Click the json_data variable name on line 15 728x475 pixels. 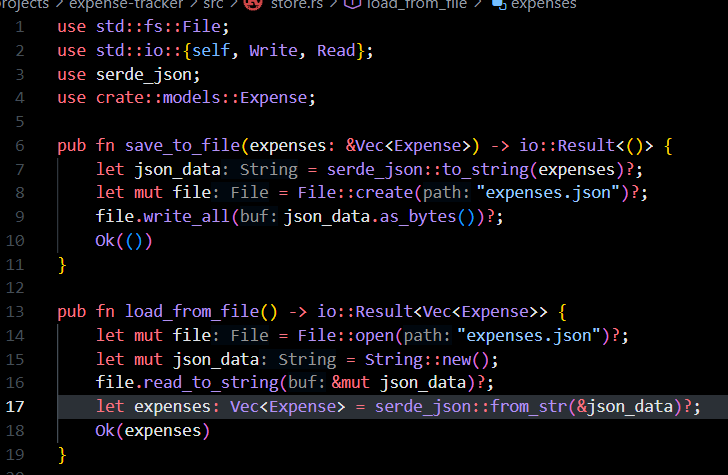pyautogui.click(x=215, y=359)
